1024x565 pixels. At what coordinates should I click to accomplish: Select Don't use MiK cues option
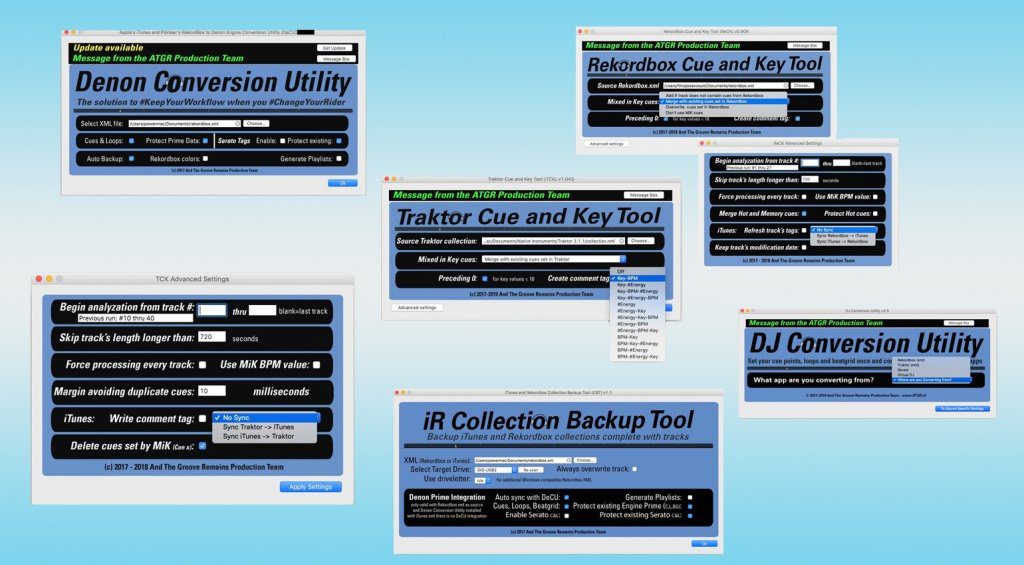pyautogui.click(x=724, y=112)
